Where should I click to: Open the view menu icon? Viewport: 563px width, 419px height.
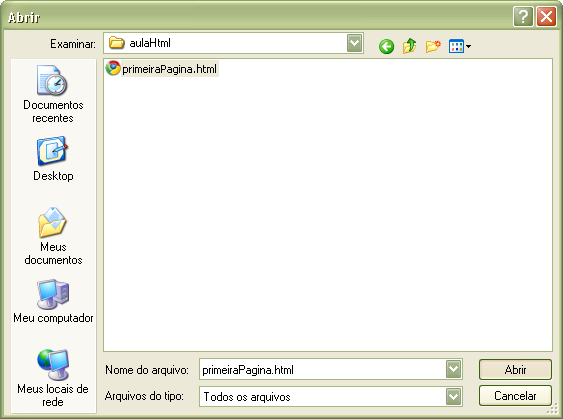coord(460,46)
